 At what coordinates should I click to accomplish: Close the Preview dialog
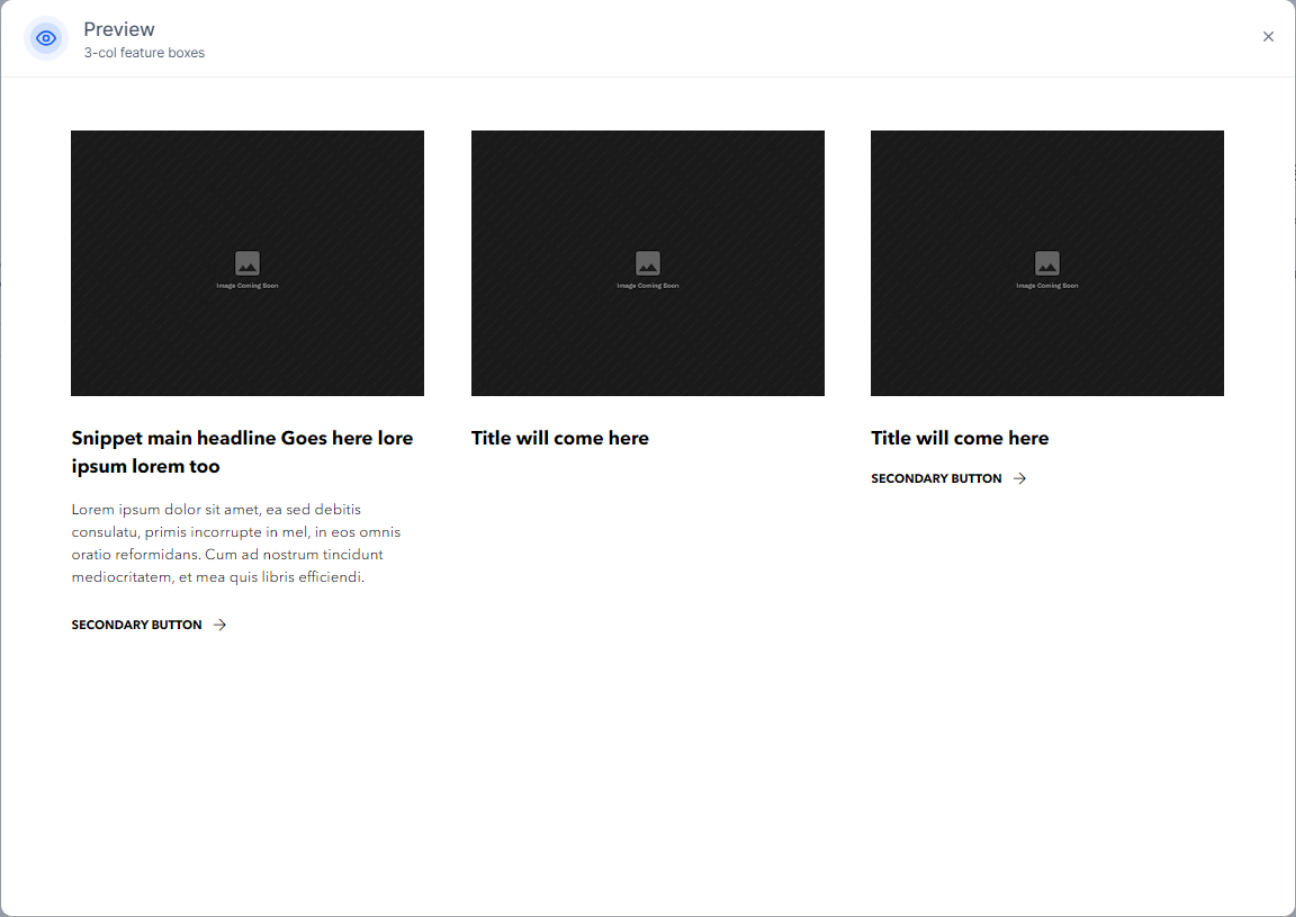1268,37
